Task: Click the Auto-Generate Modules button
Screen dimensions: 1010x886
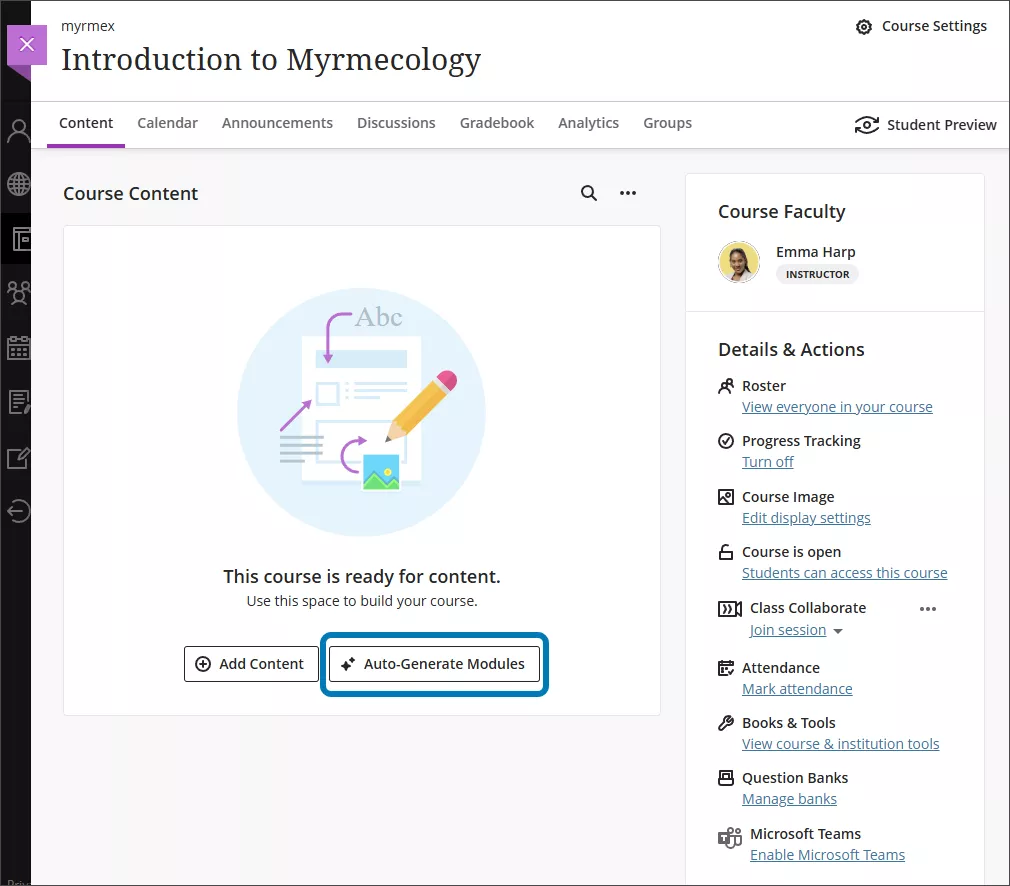Action: (434, 663)
